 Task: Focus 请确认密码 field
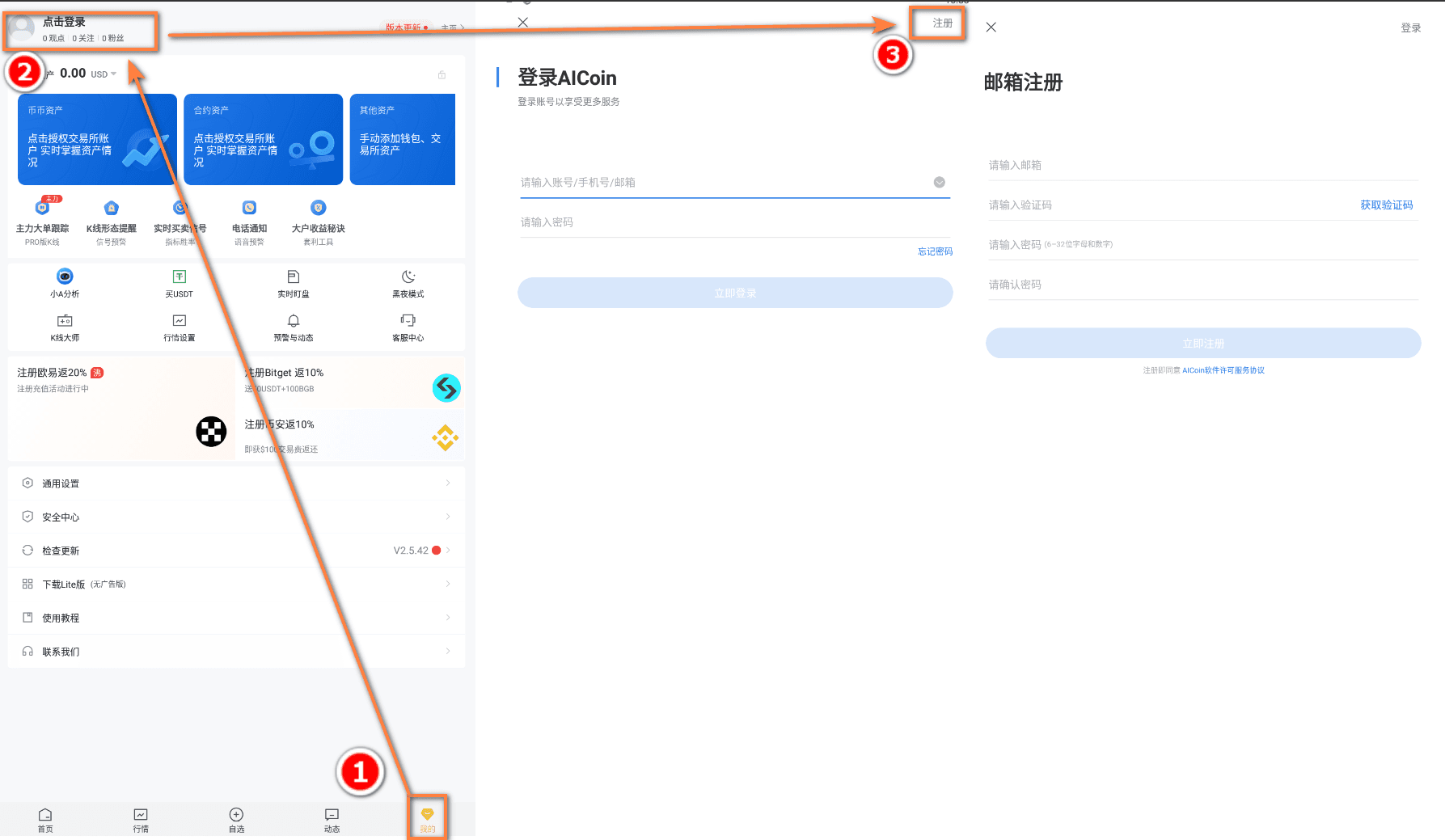pyautogui.click(x=1203, y=285)
